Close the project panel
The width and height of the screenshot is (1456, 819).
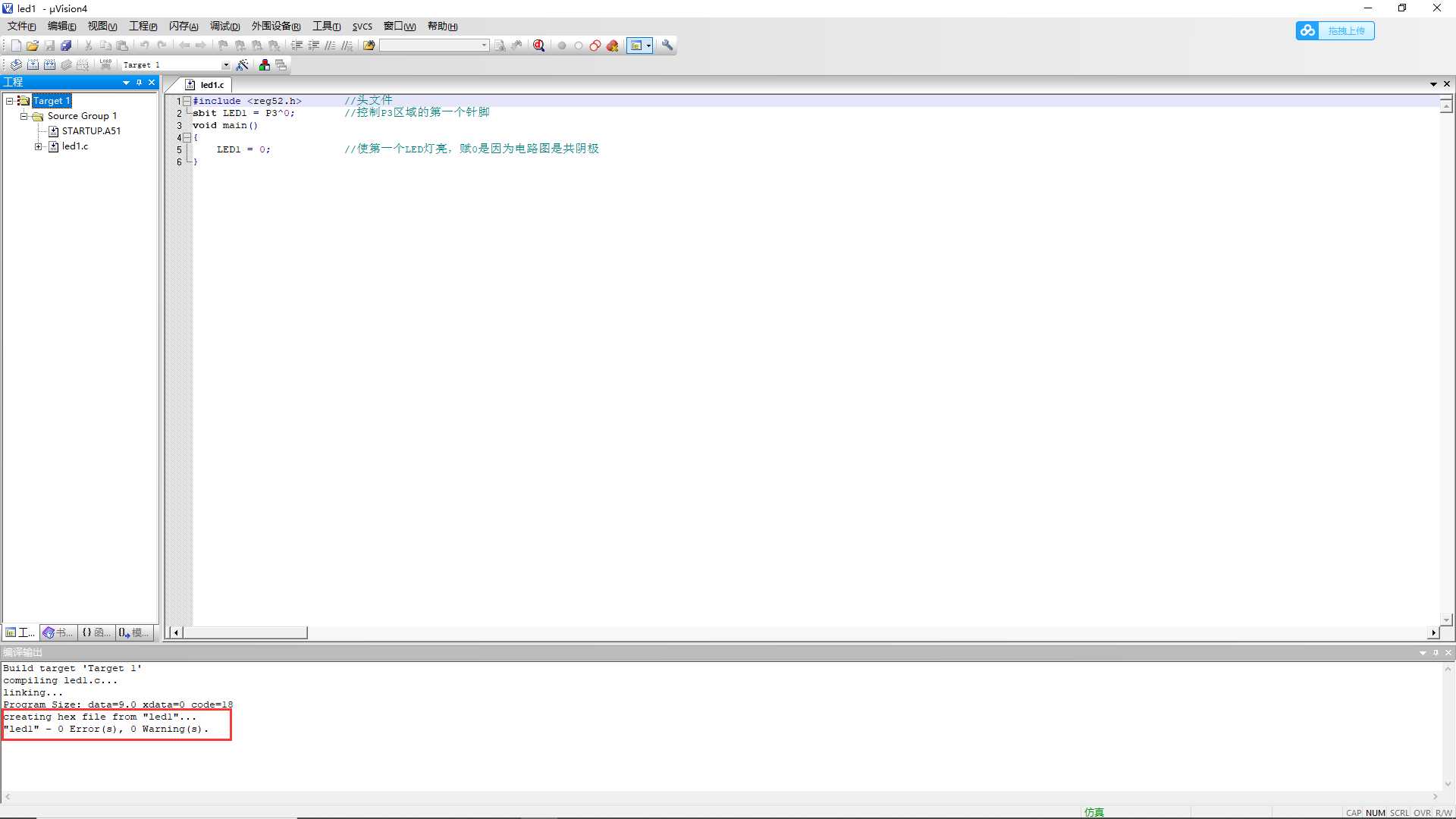[152, 83]
